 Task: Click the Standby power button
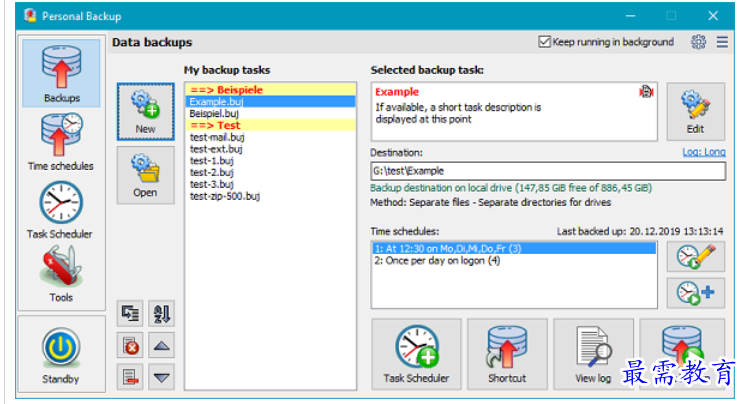[61, 355]
